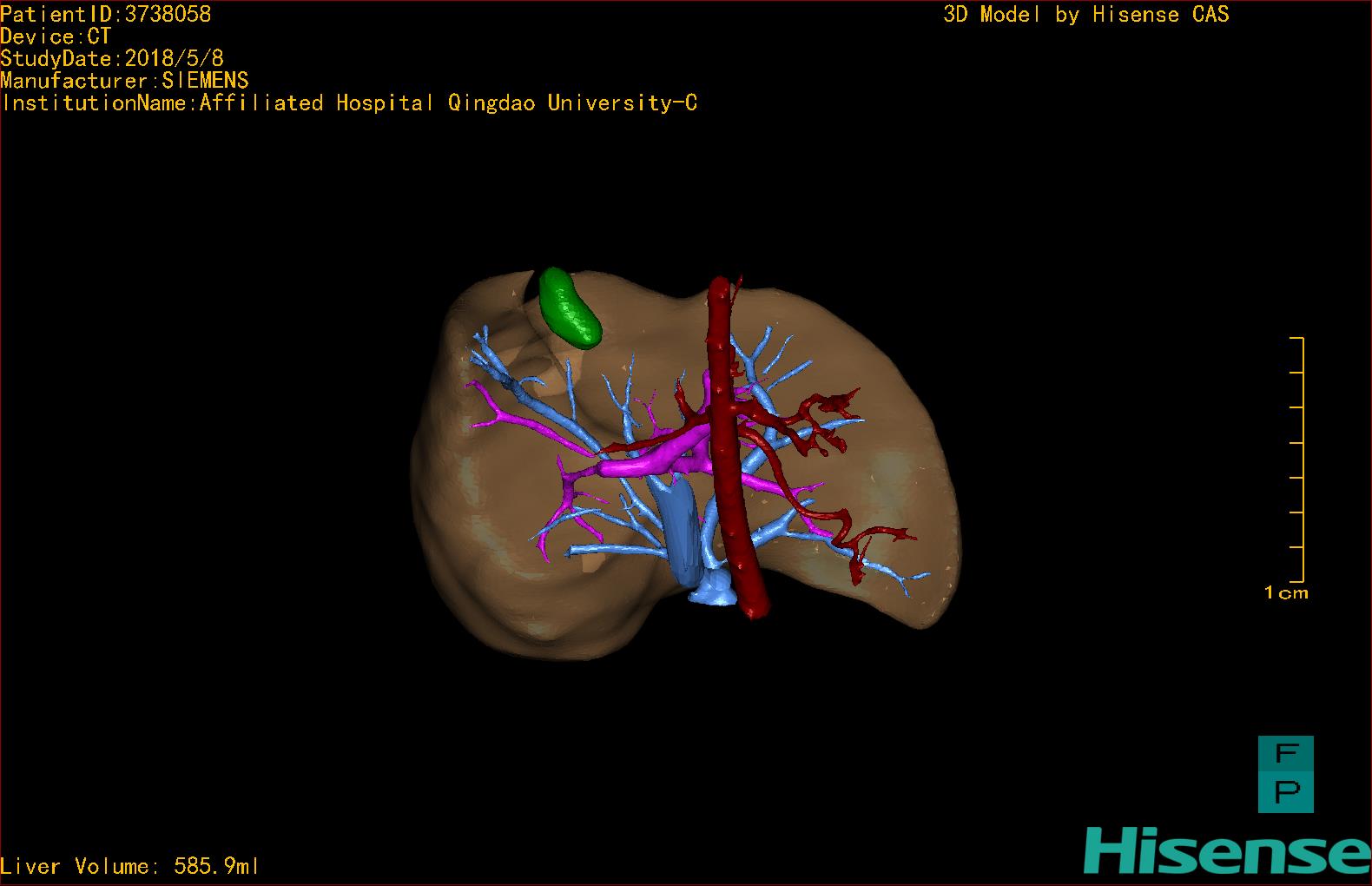Click the F face of orientation cube
This screenshot has height=886, width=1372.
pyautogui.click(x=1286, y=755)
